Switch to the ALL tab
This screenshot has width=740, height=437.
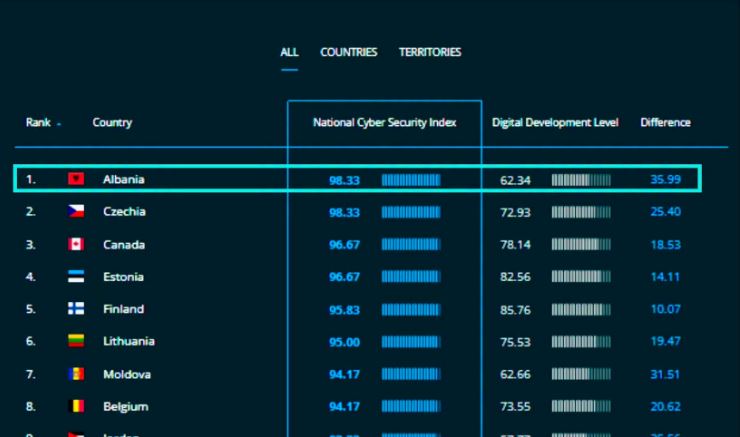[x=289, y=52]
